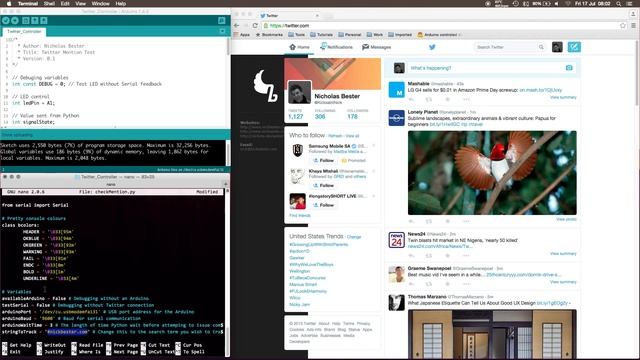Open the Arduino Serial Monitor

coord(222,20)
